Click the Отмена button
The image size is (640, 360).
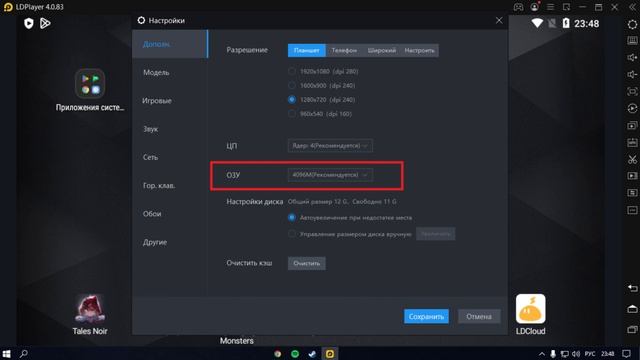[479, 316]
